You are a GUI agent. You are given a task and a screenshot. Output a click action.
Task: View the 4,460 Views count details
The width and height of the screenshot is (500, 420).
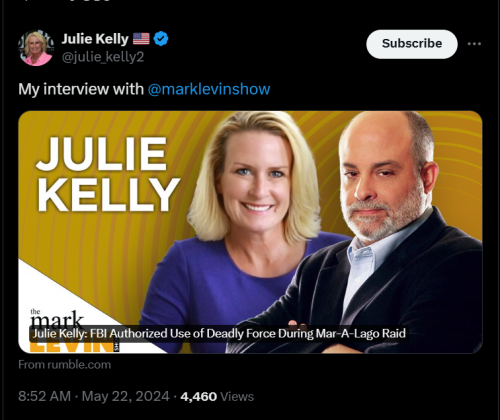point(217,396)
